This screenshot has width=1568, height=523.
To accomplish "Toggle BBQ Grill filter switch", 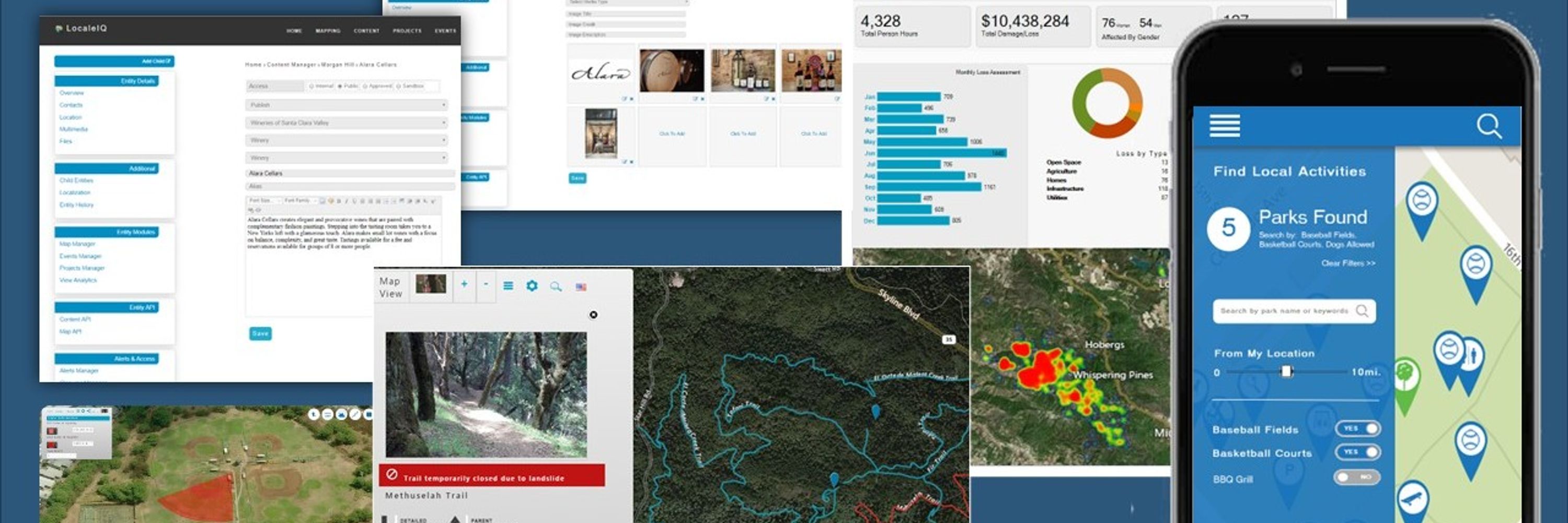I will (x=1357, y=477).
